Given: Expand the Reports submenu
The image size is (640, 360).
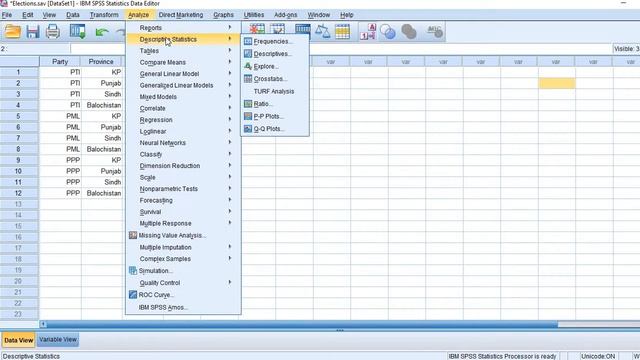Looking at the screenshot, I should point(183,28).
